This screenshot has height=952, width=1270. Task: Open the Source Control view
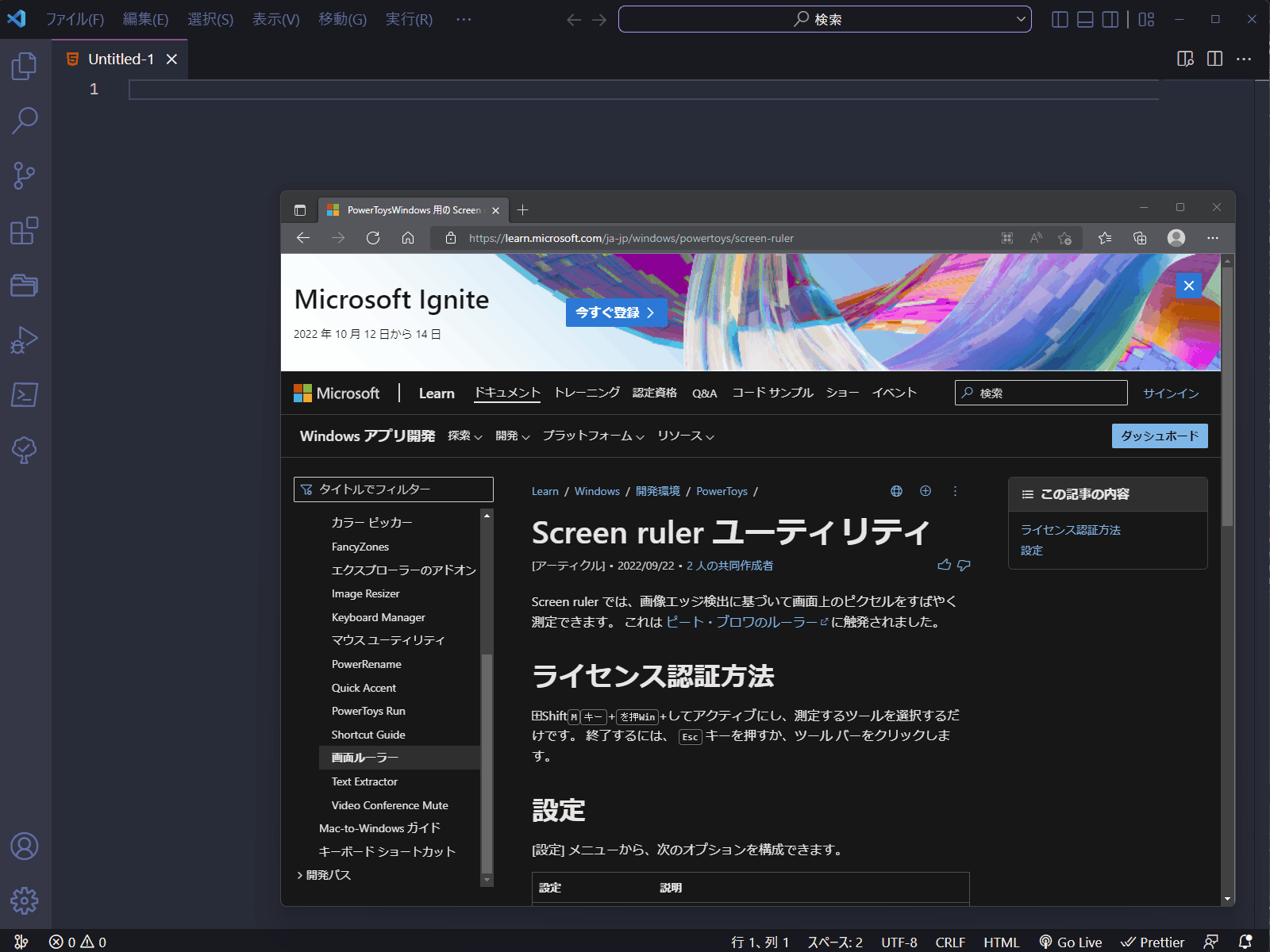click(x=24, y=175)
